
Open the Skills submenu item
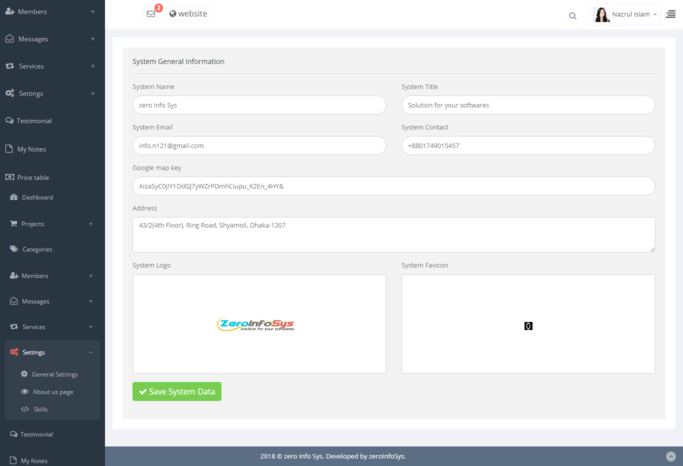40,409
